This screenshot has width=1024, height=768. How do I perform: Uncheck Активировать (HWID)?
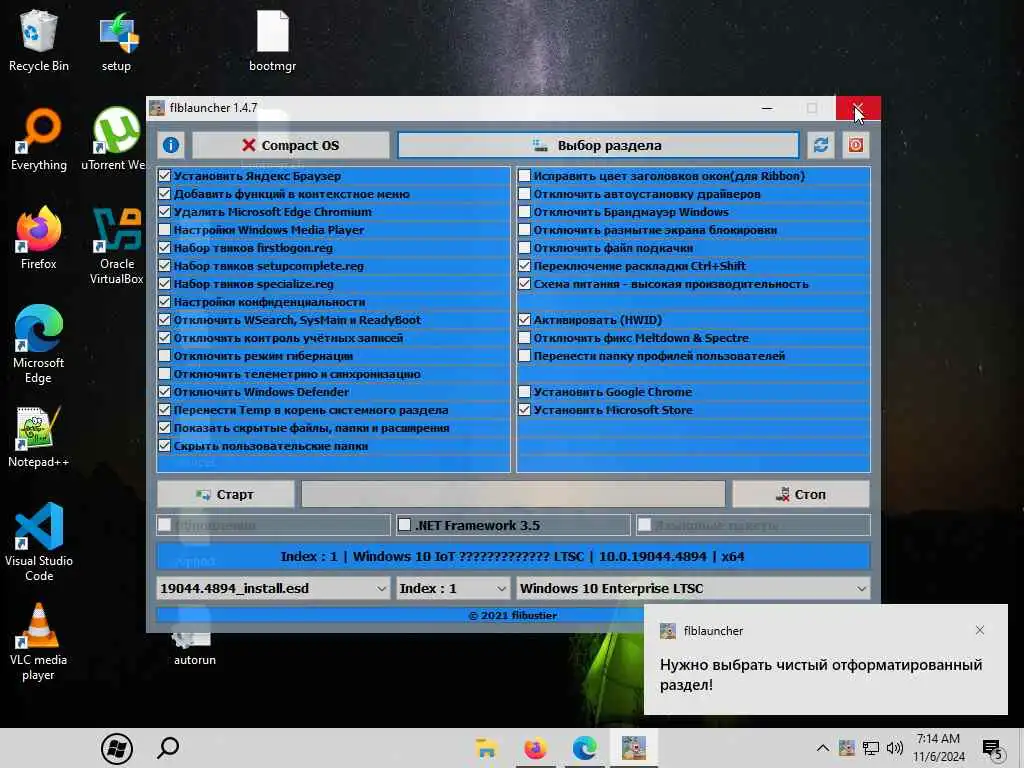pyautogui.click(x=524, y=320)
